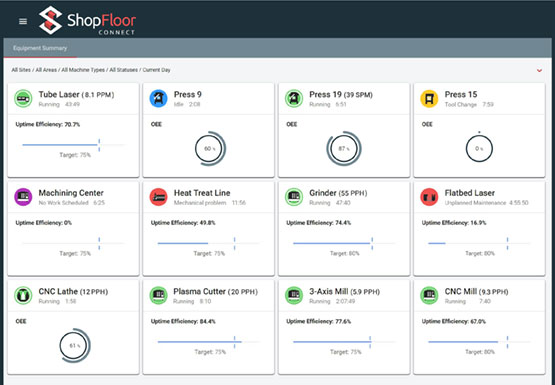Open the Press 15 machine title

click(x=461, y=94)
